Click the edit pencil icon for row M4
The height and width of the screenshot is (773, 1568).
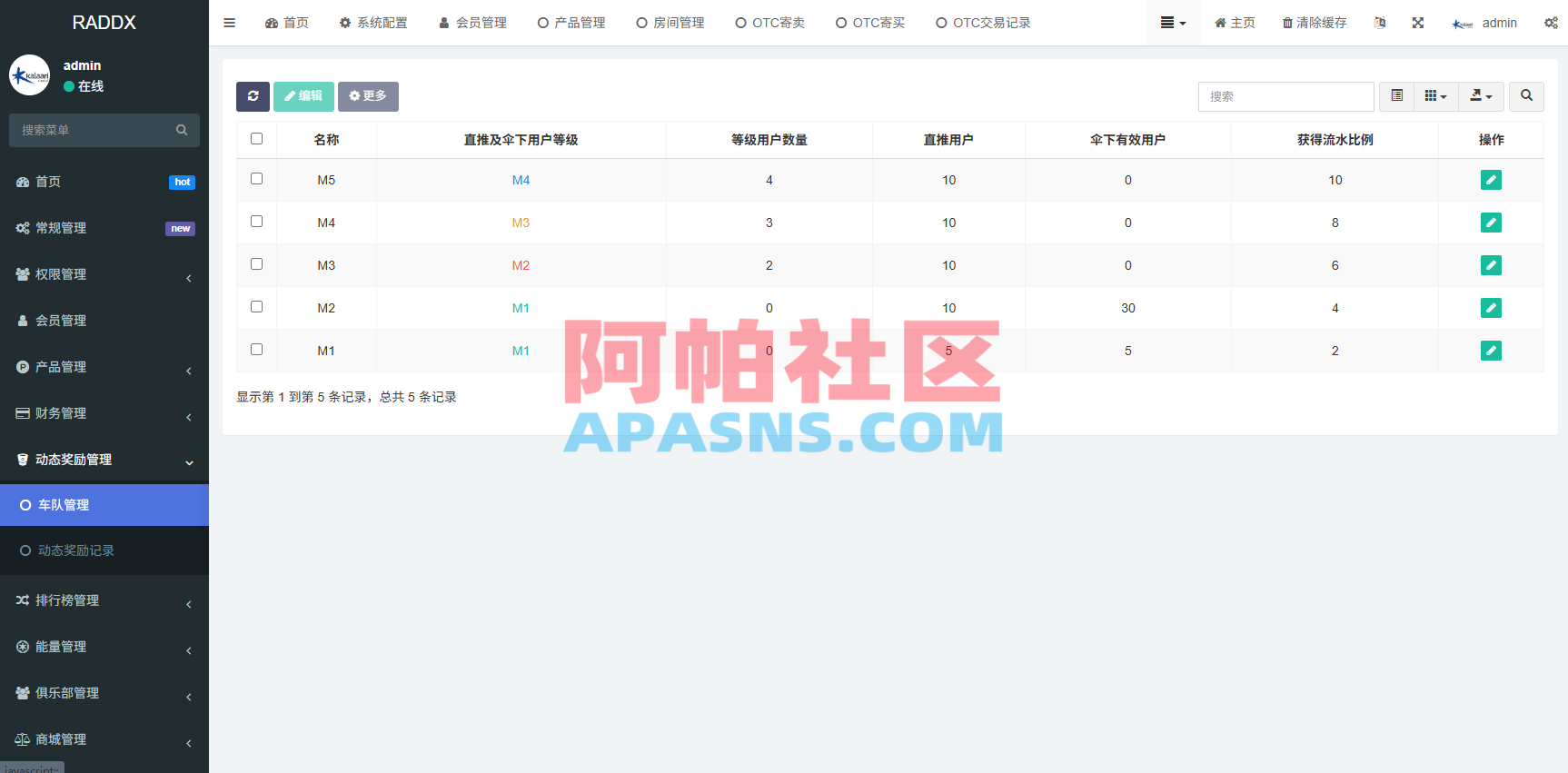click(1491, 223)
